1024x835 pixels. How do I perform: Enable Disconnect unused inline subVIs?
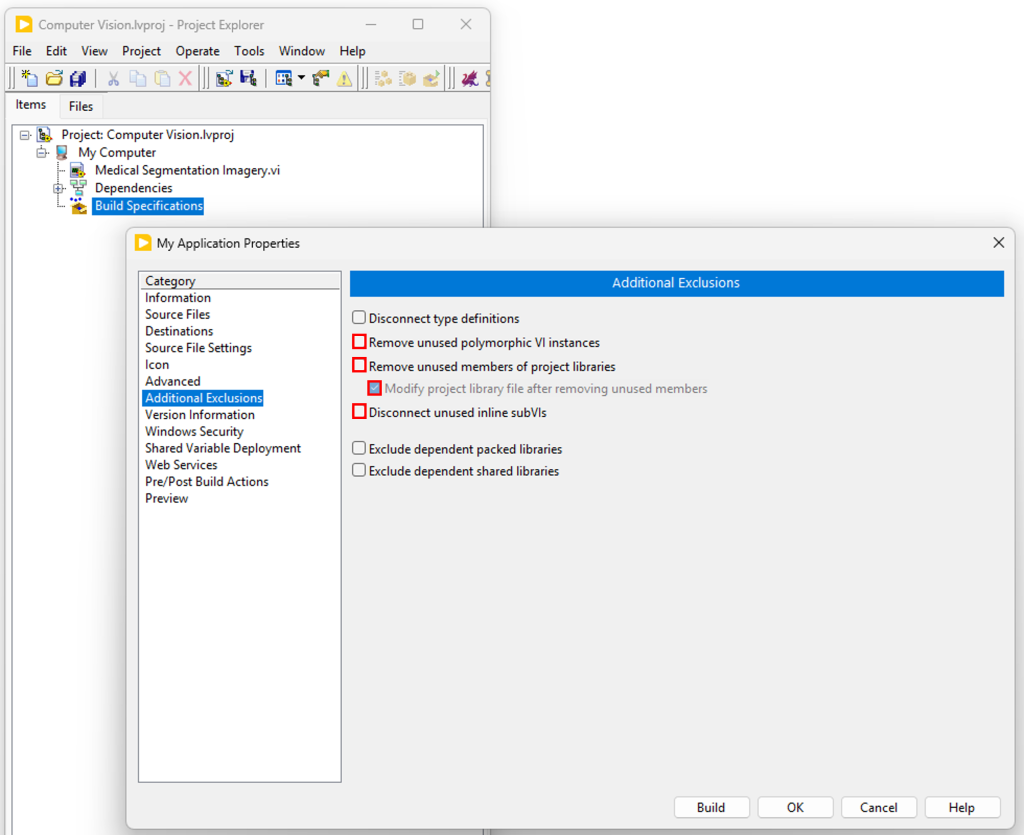point(359,411)
